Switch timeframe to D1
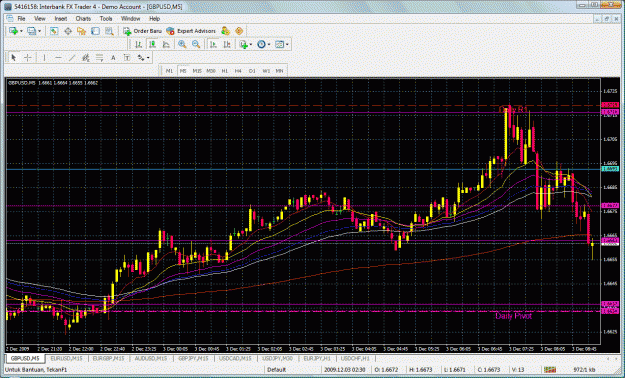Image resolution: width=625 pixels, height=378 pixels. (x=252, y=71)
